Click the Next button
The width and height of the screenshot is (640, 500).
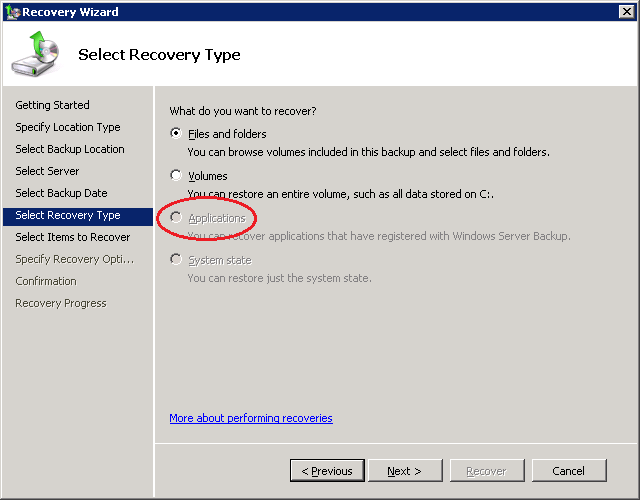pos(404,470)
